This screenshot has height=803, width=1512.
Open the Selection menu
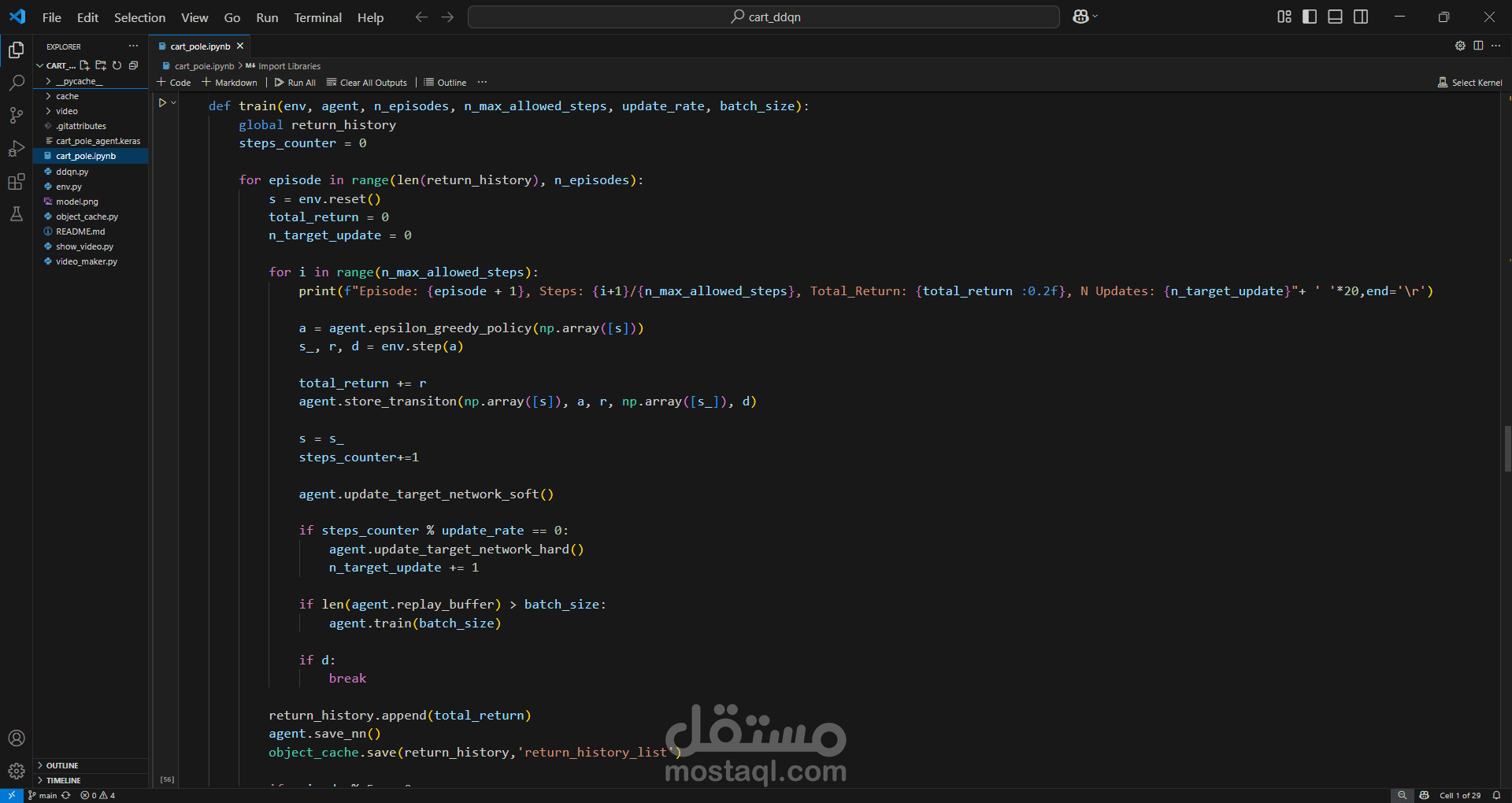coord(139,17)
